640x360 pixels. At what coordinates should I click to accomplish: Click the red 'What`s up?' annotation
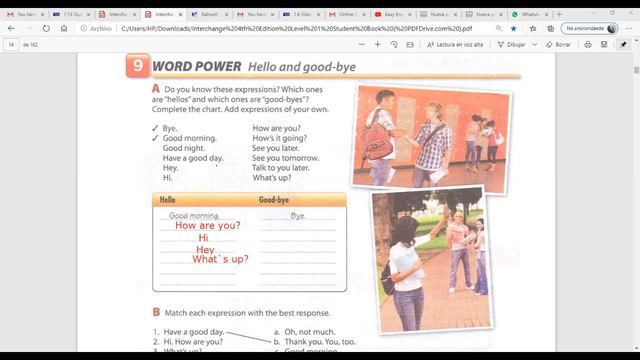[220, 259]
